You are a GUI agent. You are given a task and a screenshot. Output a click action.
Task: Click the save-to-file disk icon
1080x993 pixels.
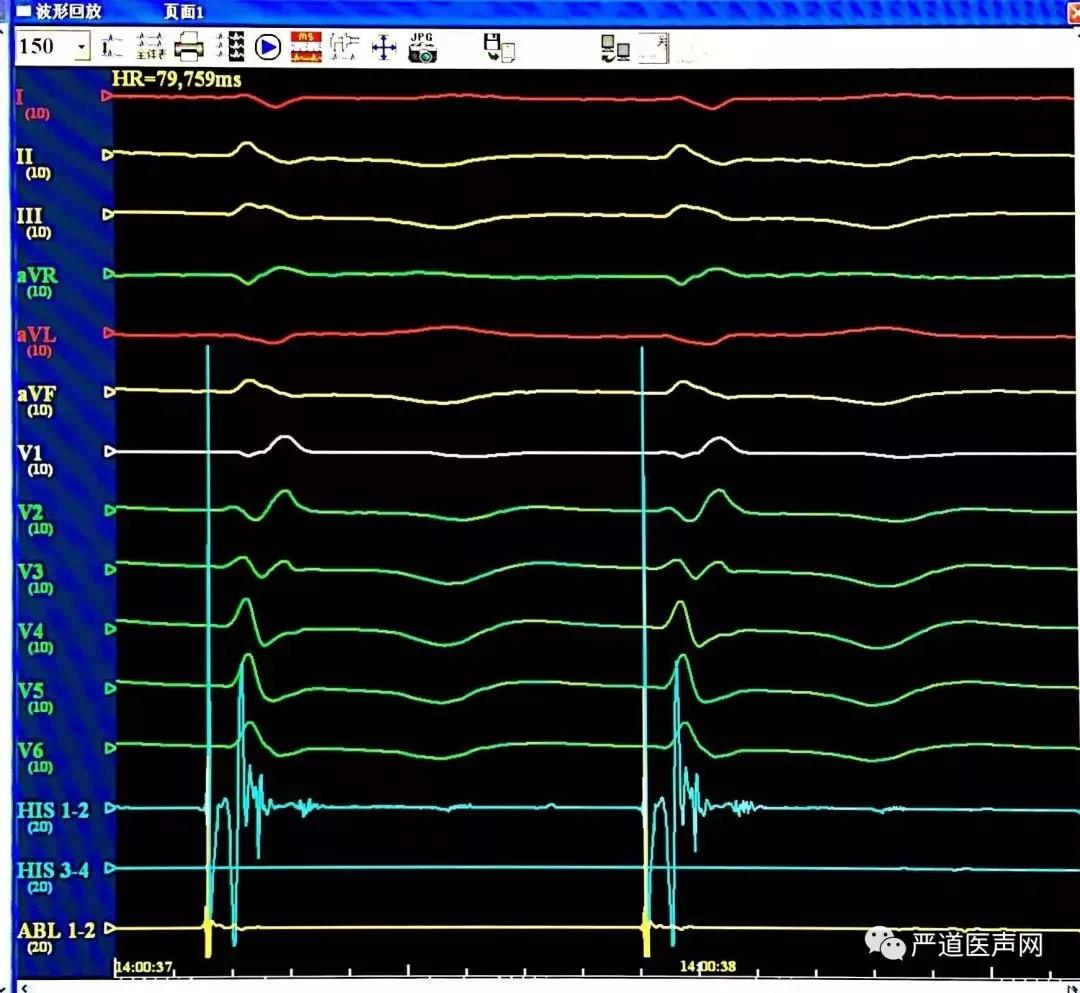pyautogui.click(x=499, y=48)
